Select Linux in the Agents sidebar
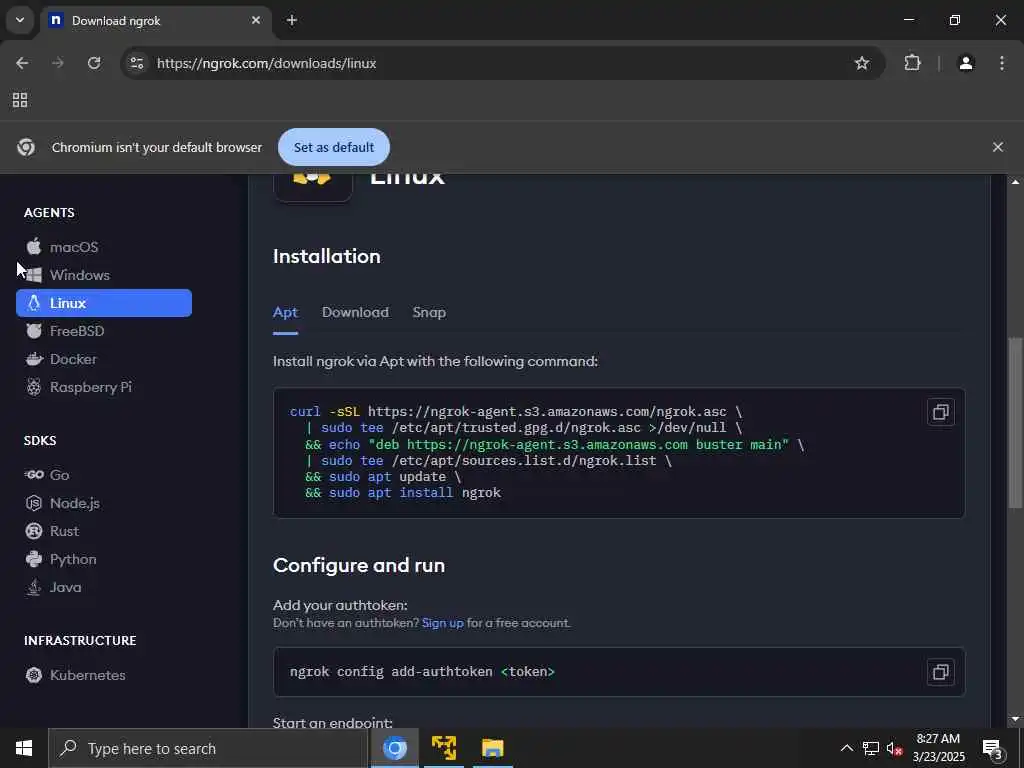This screenshot has height=768, width=1024. point(104,303)
